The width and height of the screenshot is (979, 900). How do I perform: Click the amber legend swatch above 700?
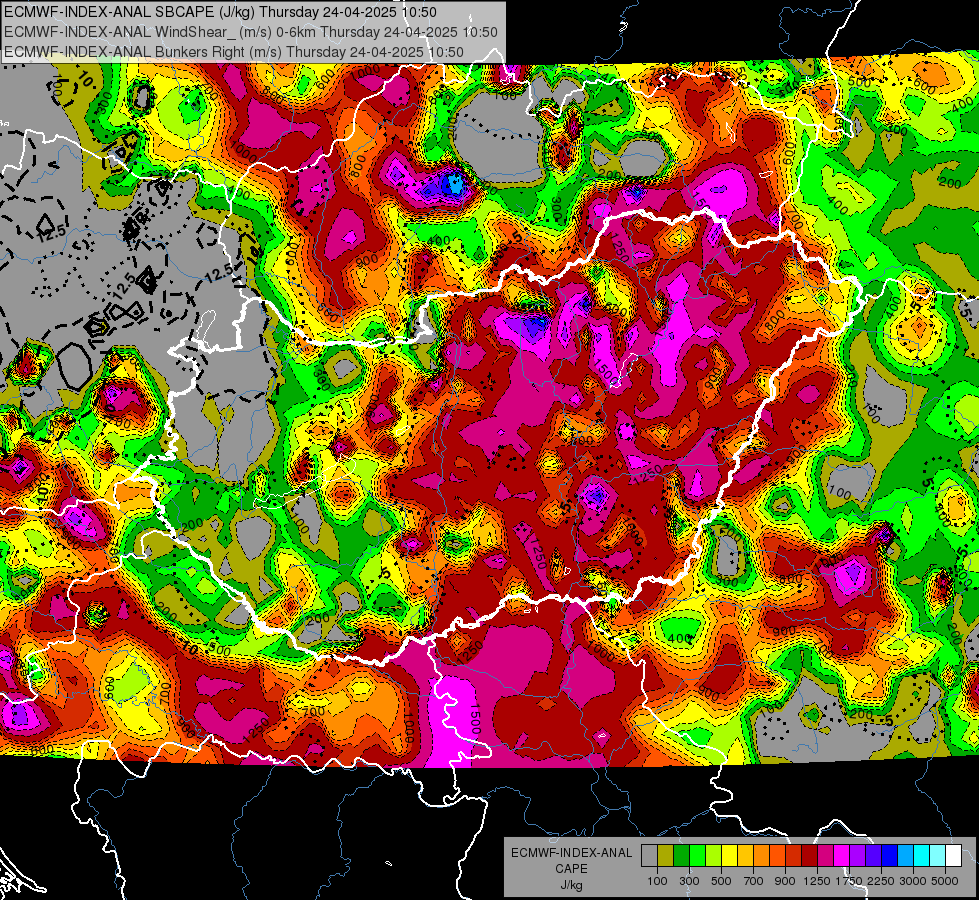point(745,856)
